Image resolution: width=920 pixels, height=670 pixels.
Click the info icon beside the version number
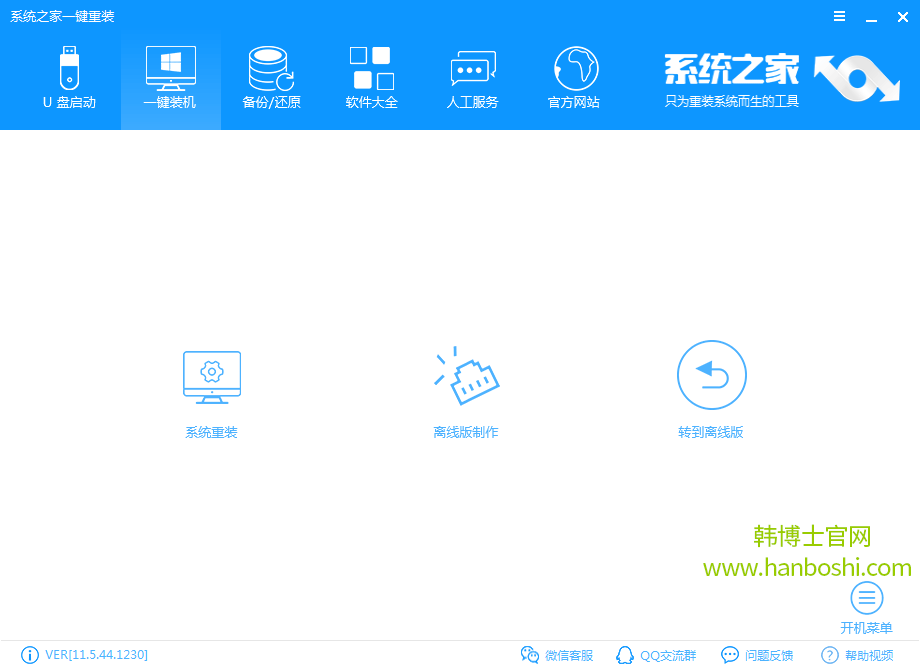30,655
